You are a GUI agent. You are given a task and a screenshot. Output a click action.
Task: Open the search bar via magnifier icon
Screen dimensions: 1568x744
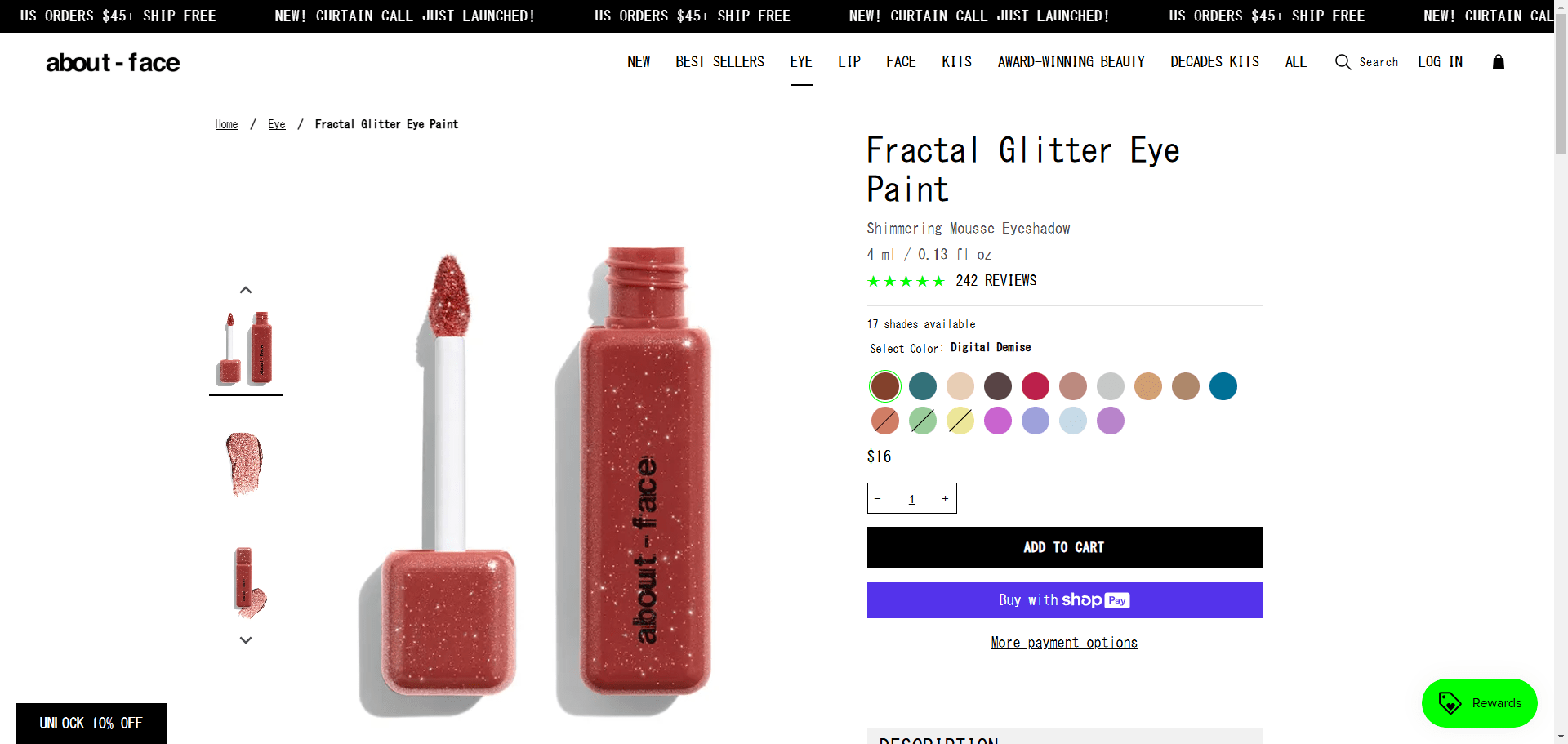tap(1342, 61)
